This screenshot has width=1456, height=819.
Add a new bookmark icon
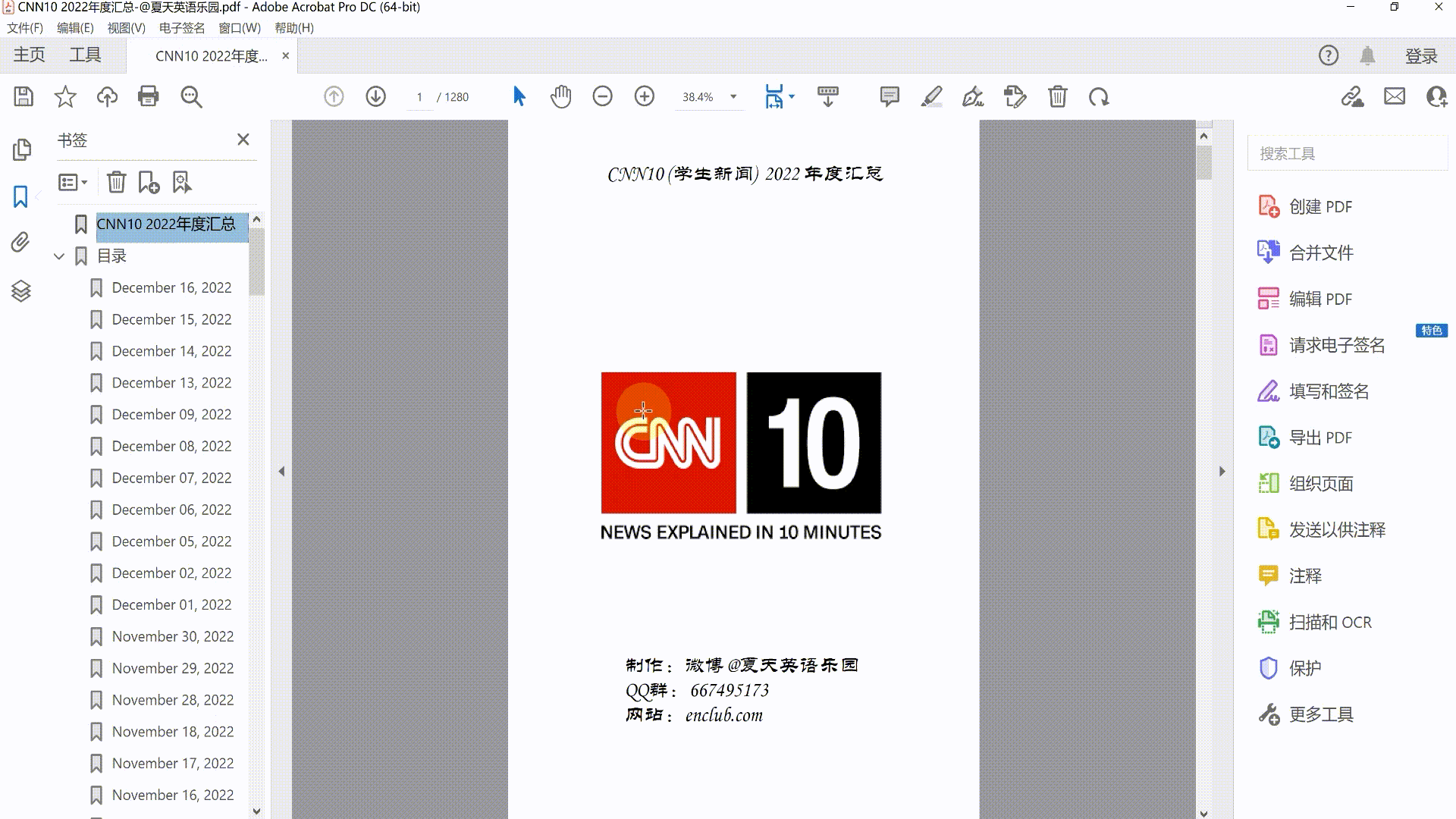[x=149, y=182]
